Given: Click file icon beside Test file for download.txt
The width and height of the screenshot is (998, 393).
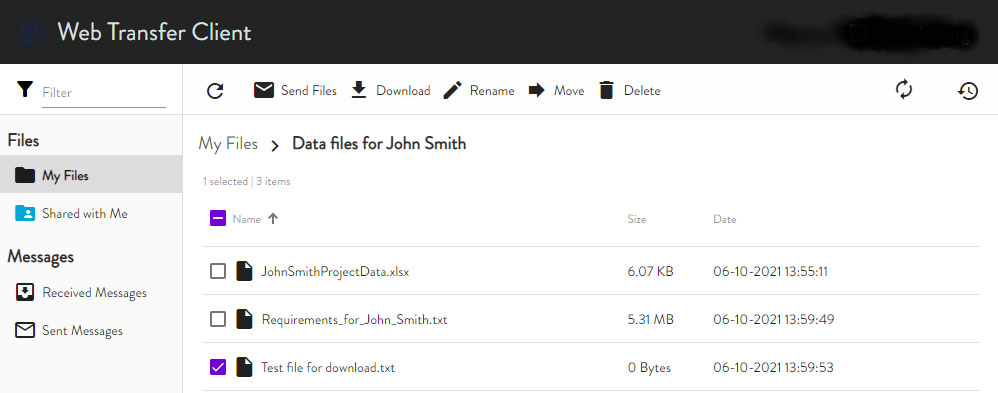Looking at the screenshot, I should (244, 368).
